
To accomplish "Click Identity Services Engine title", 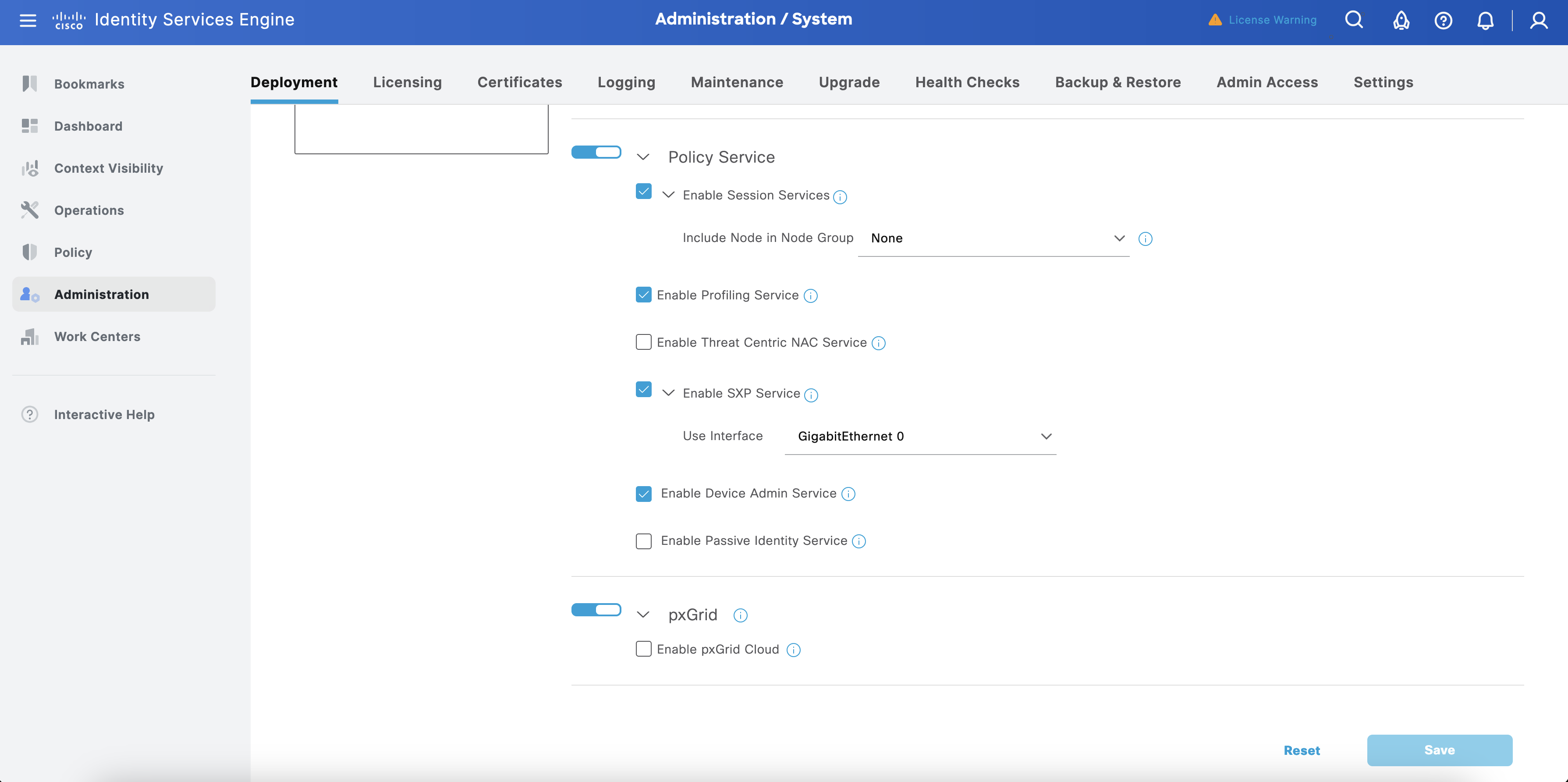I will (x=194, y=19).
